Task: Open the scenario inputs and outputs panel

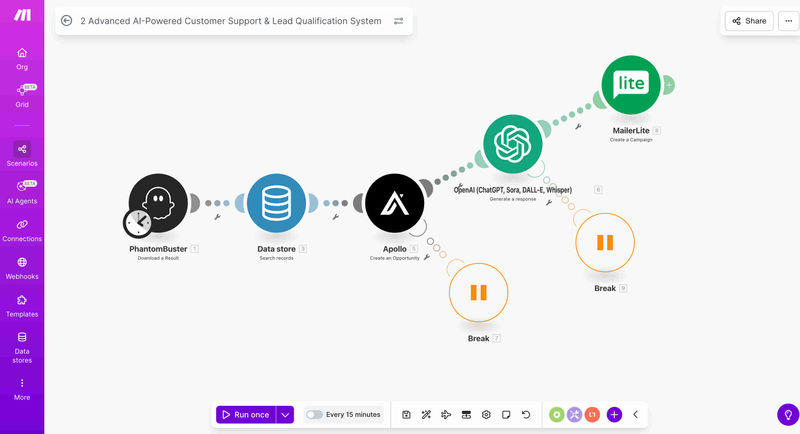Action: (466, 415)
